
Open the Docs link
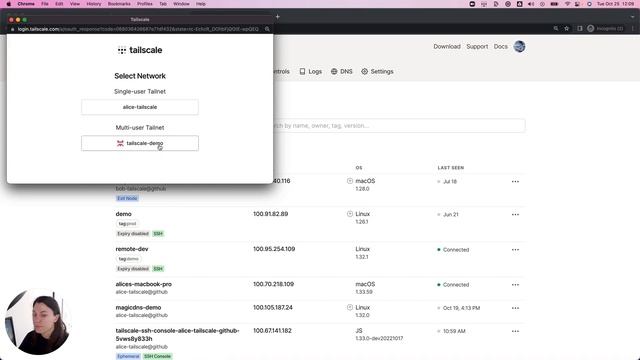pos(500,47)
